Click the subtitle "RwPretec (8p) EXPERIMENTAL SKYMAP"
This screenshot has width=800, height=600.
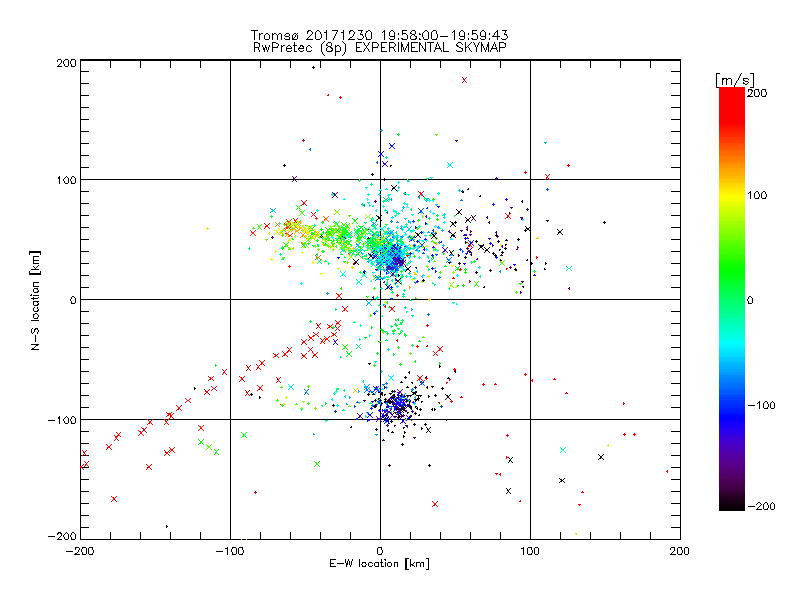pos(380,47)
